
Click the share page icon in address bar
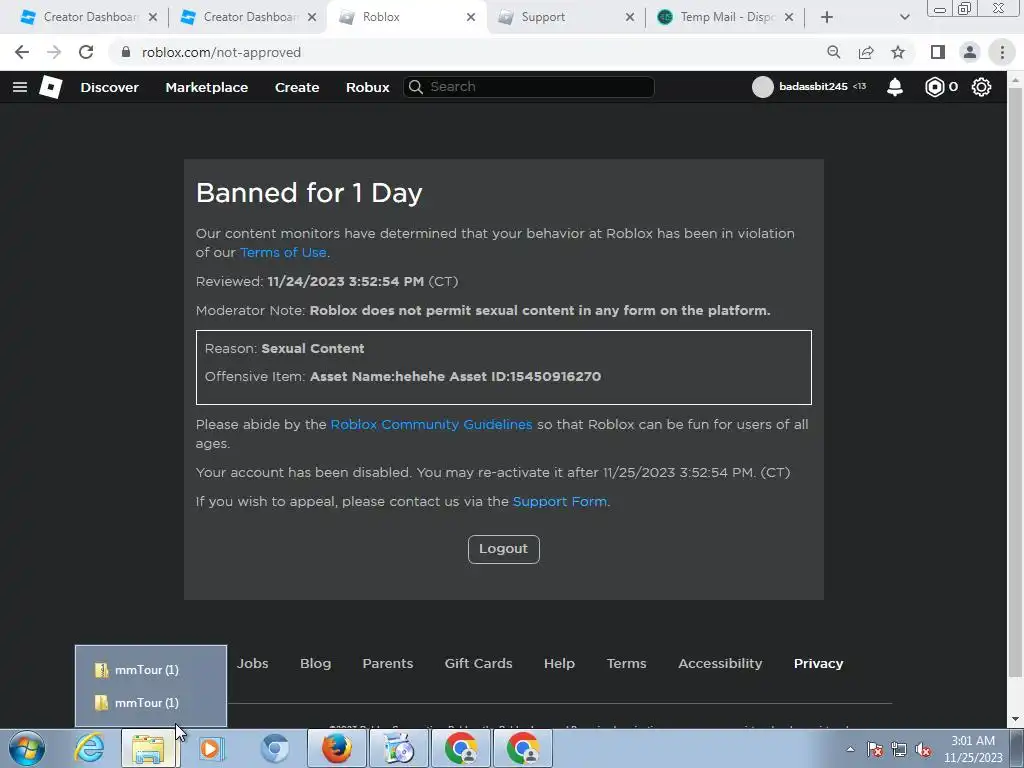click(x=866, y=52)
